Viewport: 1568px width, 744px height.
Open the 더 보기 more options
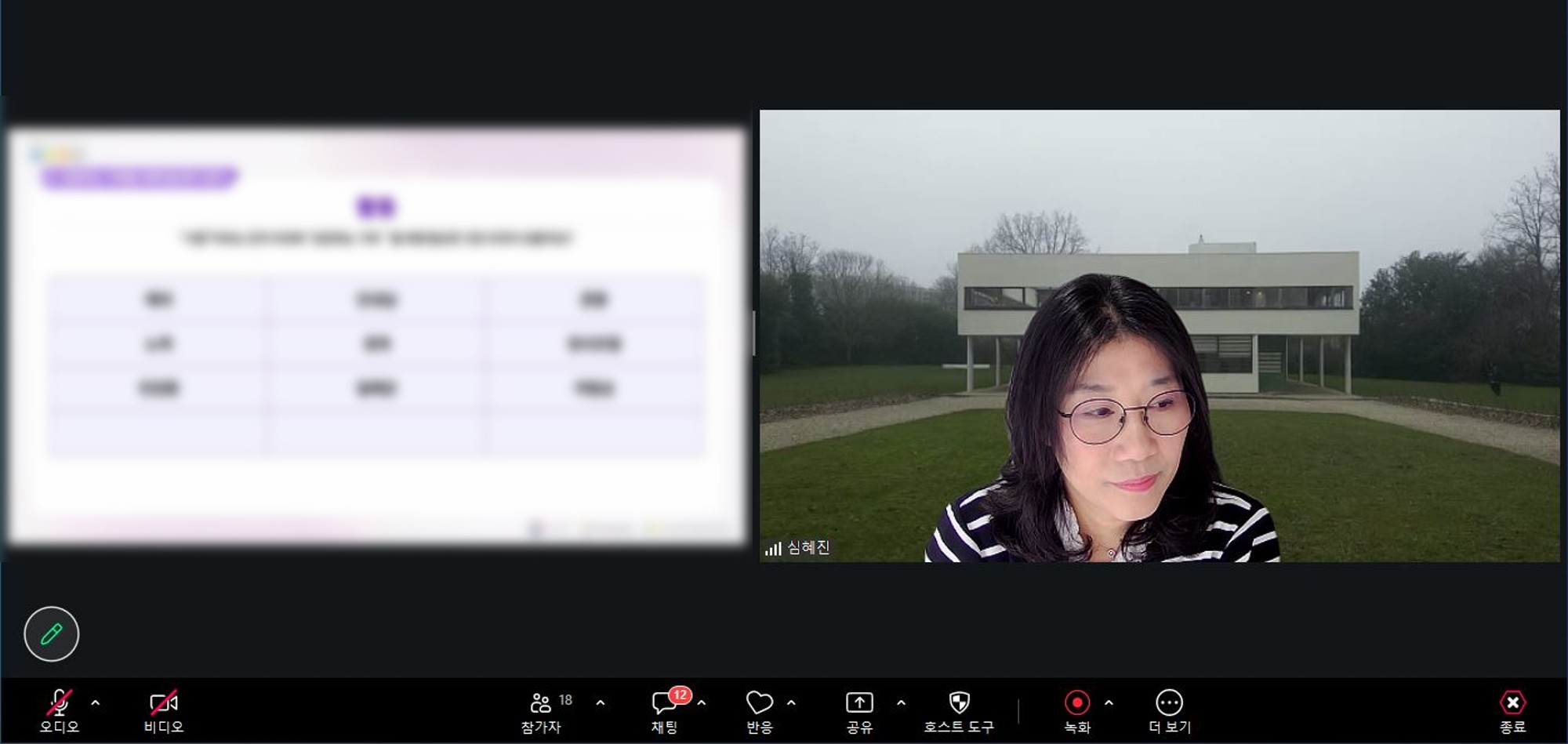pos(1169,710)
